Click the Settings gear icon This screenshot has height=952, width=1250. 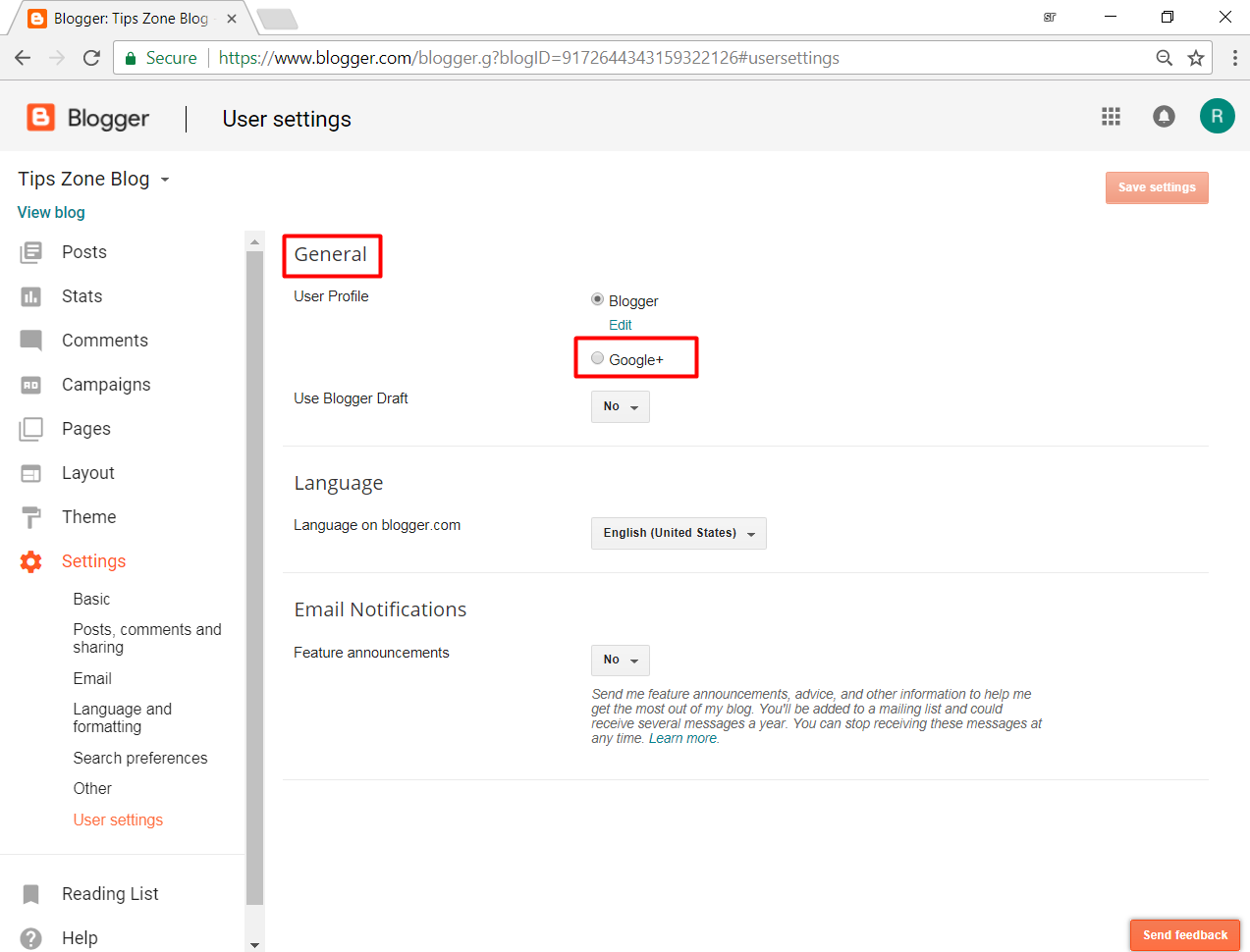pos(31,561)
